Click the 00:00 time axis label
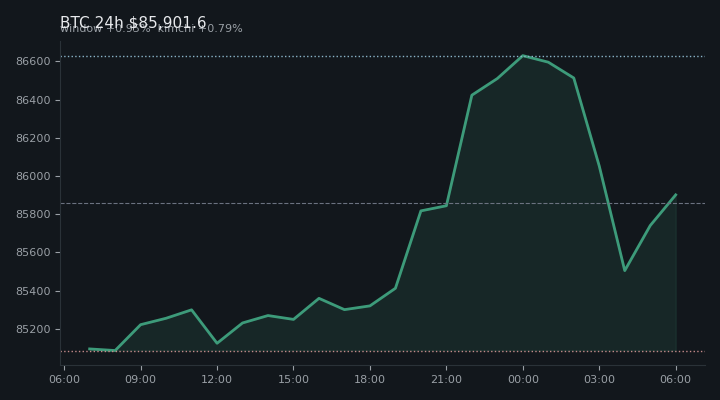Viewport: 720px width, 400px height. point(523,379)
